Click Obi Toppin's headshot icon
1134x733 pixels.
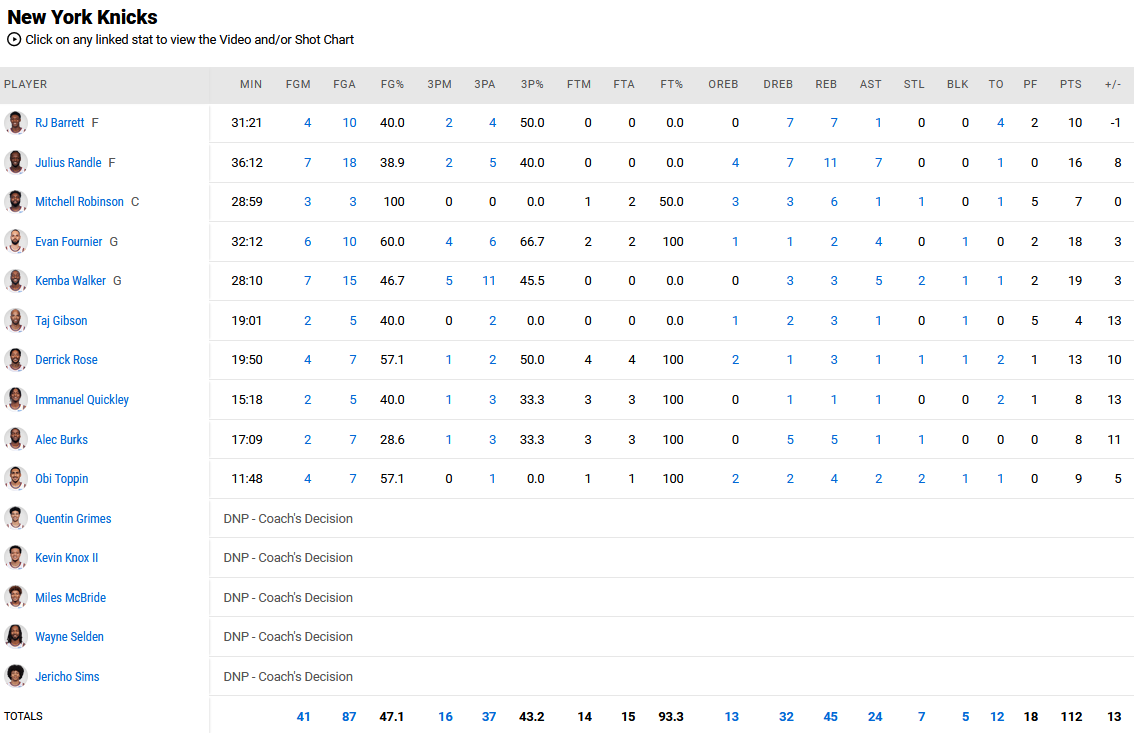coord(15,479)
